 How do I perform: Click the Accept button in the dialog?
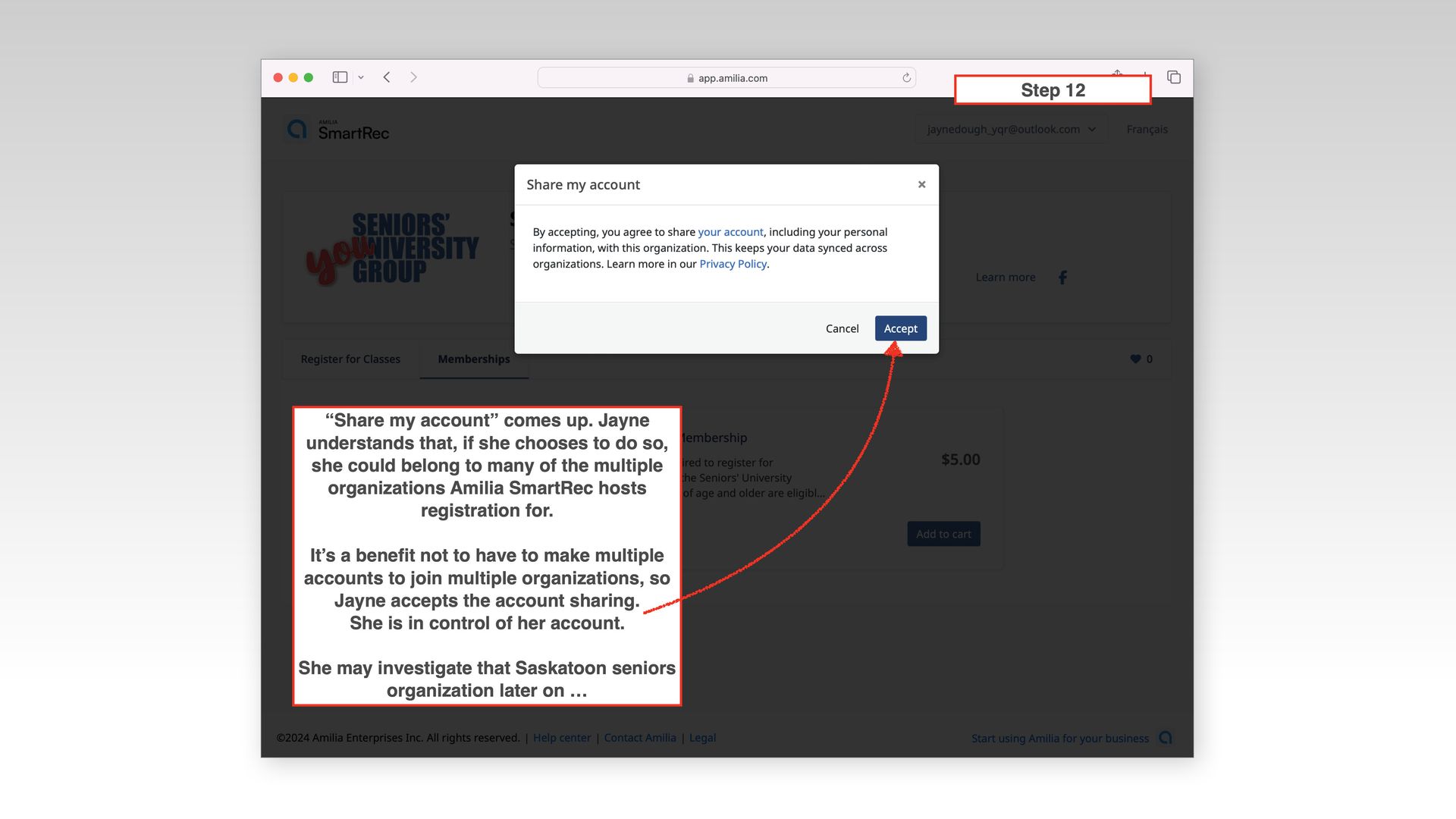click(900, 328)
